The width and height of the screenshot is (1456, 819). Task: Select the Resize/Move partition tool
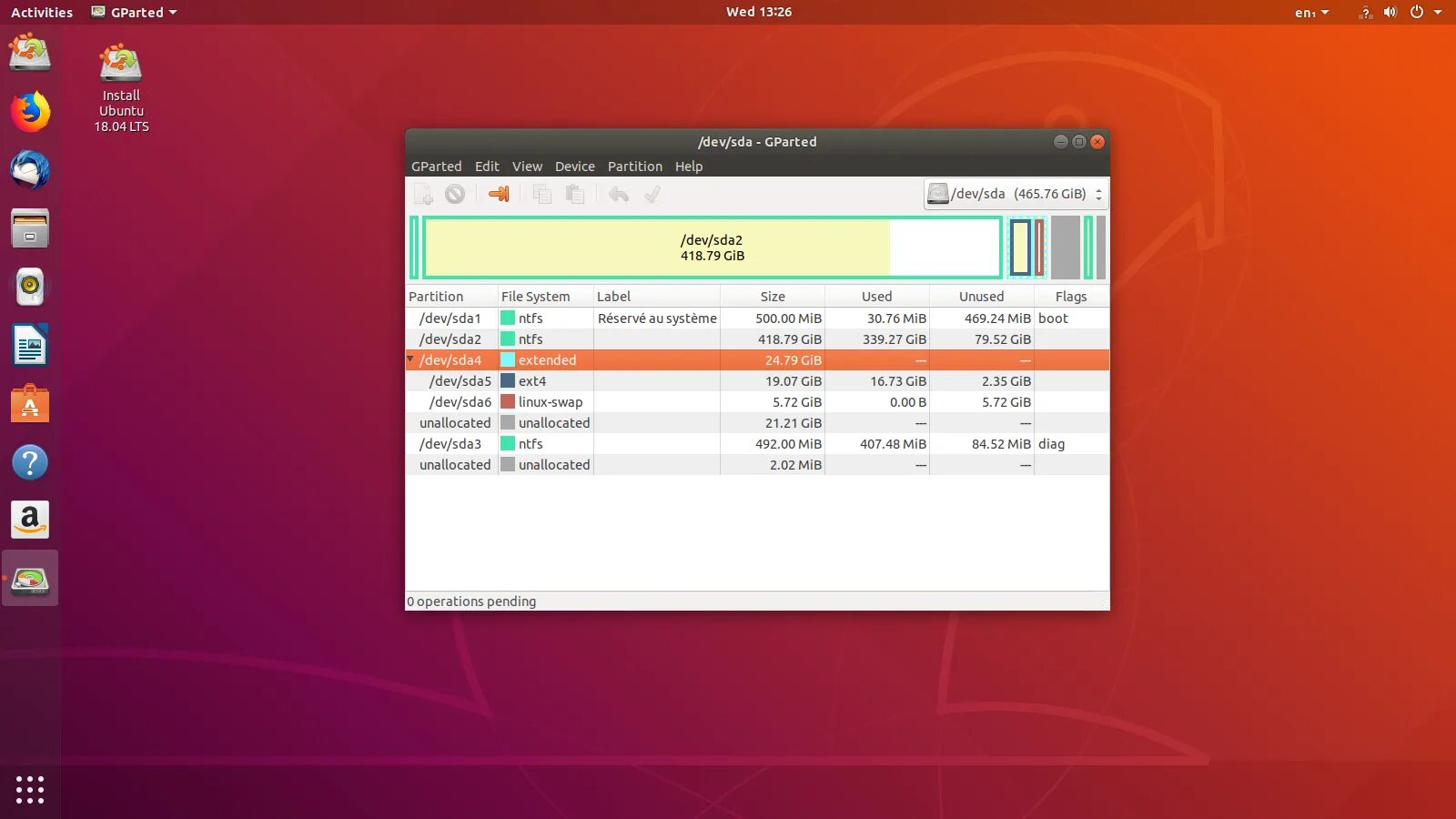[499, 194]
